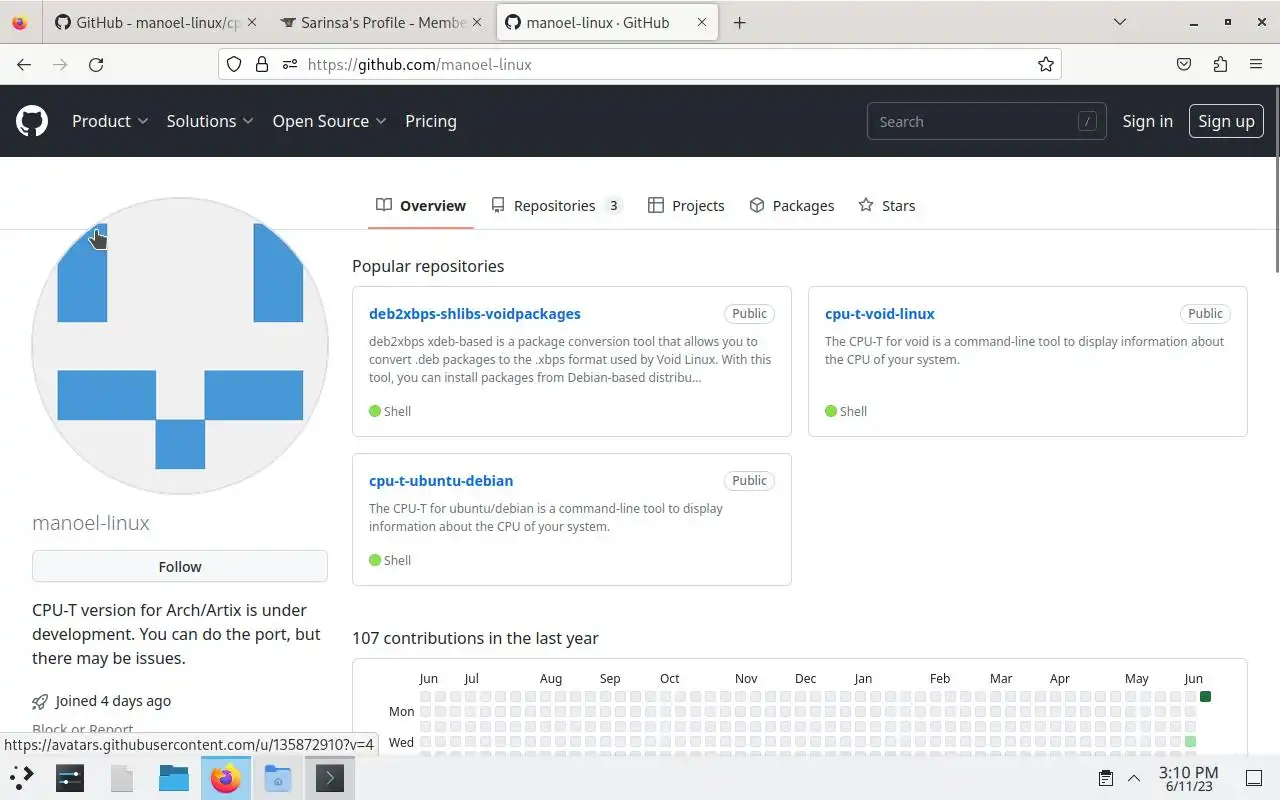Expand the system tray hidden icons arrow
The width and height of the screenshot is (1280, 800).
[1134, 778]
